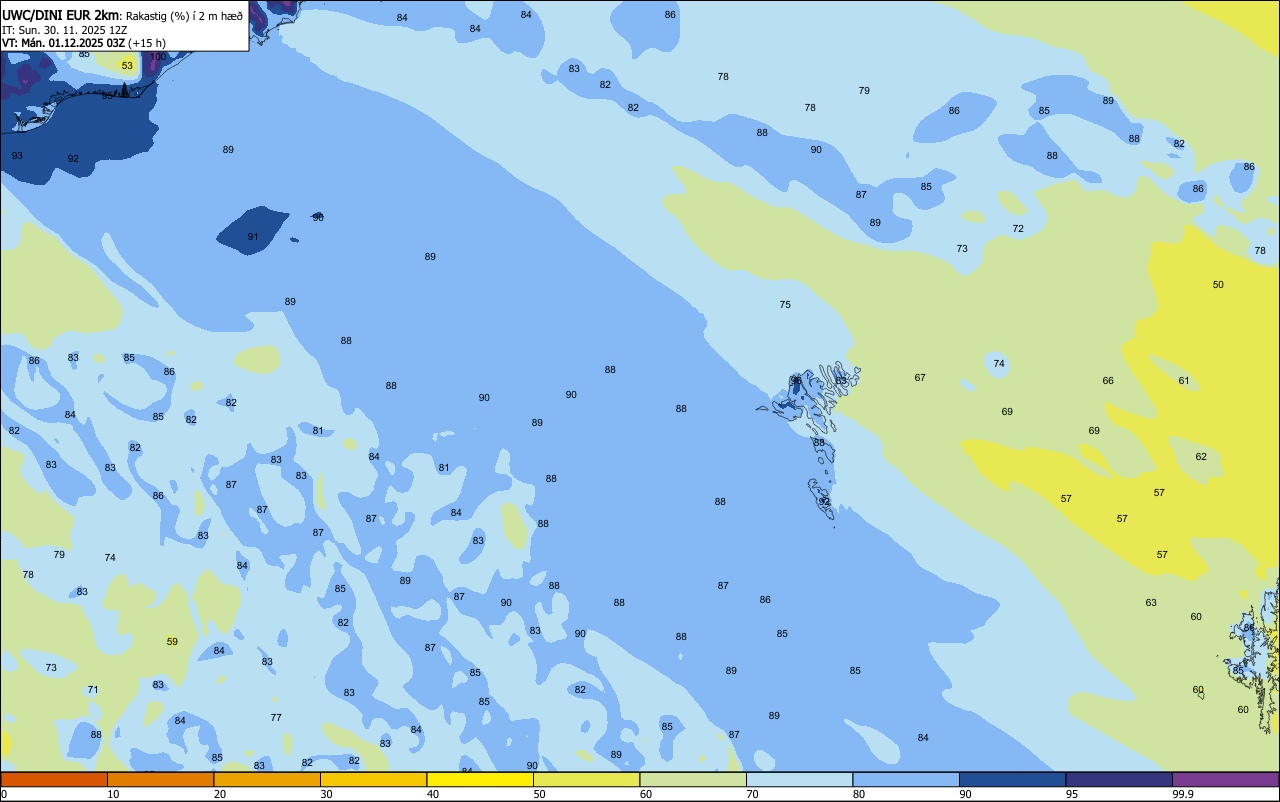Viewport: 1280px width, 802px height.
Task: Click the 70–80 pale blue legend swatch
Action: pos(799,779)
